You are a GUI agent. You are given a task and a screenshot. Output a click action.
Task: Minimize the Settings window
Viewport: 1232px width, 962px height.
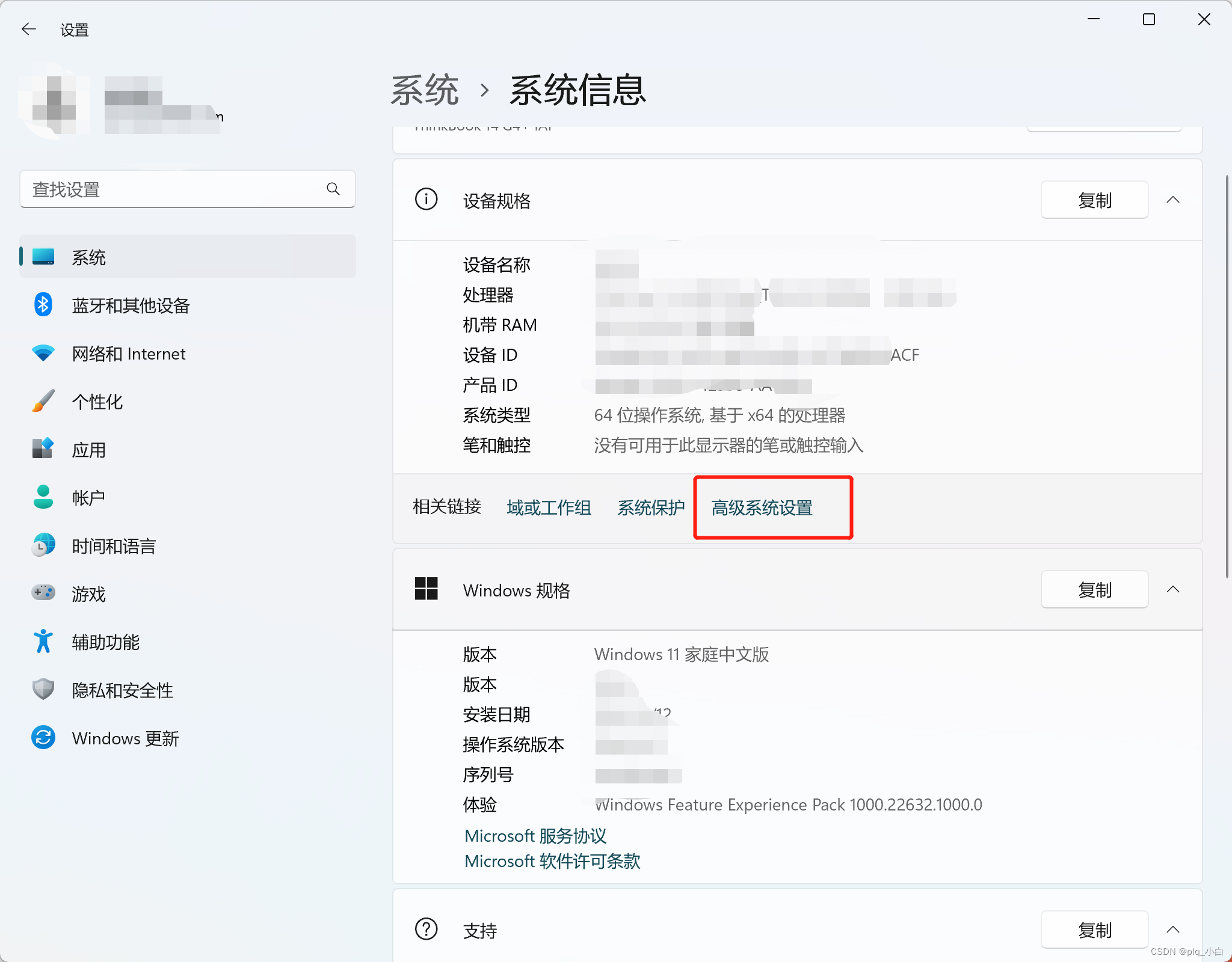pyautogui.click(x=1094, y=19)
